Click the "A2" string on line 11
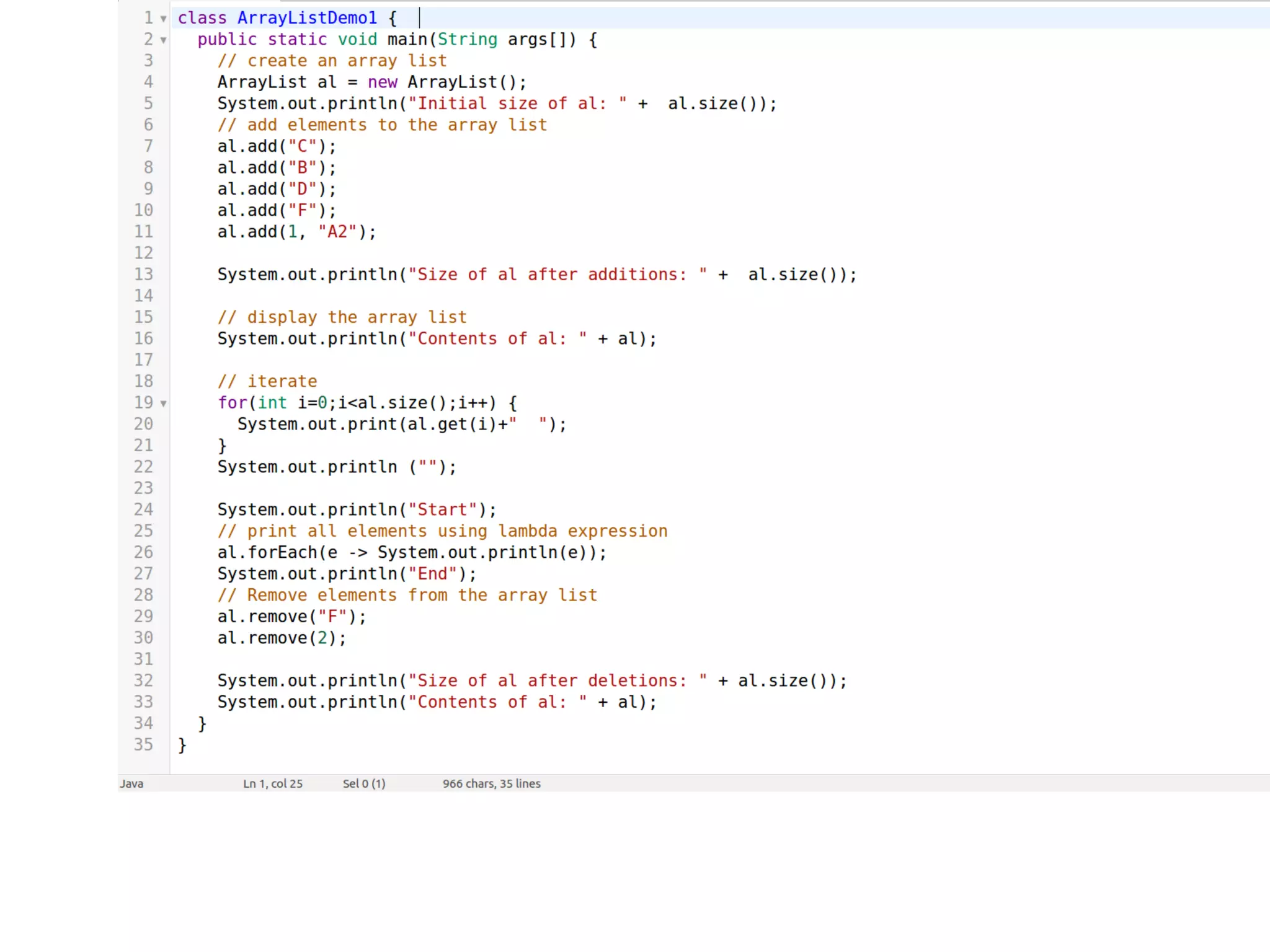Viewport: 1270px width, 952px height. coord(337,232)
